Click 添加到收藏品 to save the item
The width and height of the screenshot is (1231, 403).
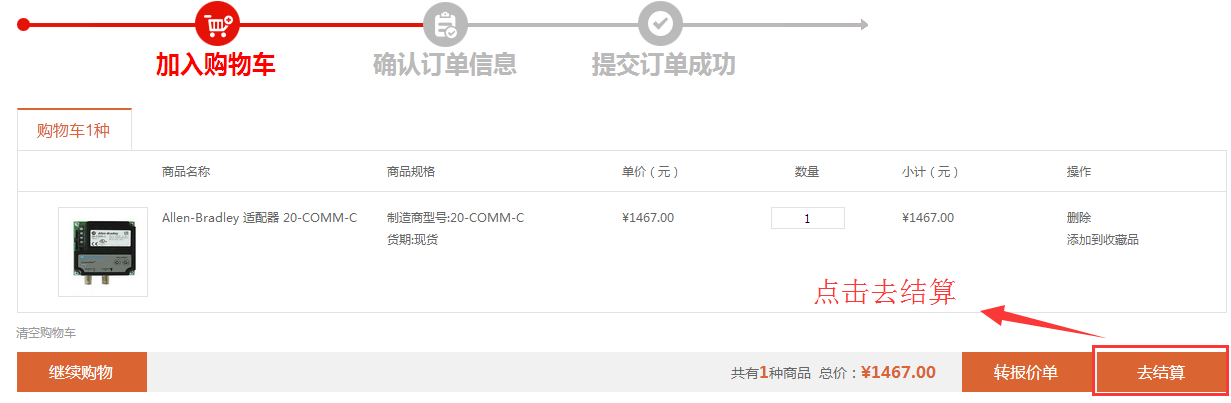(1102, 240)
